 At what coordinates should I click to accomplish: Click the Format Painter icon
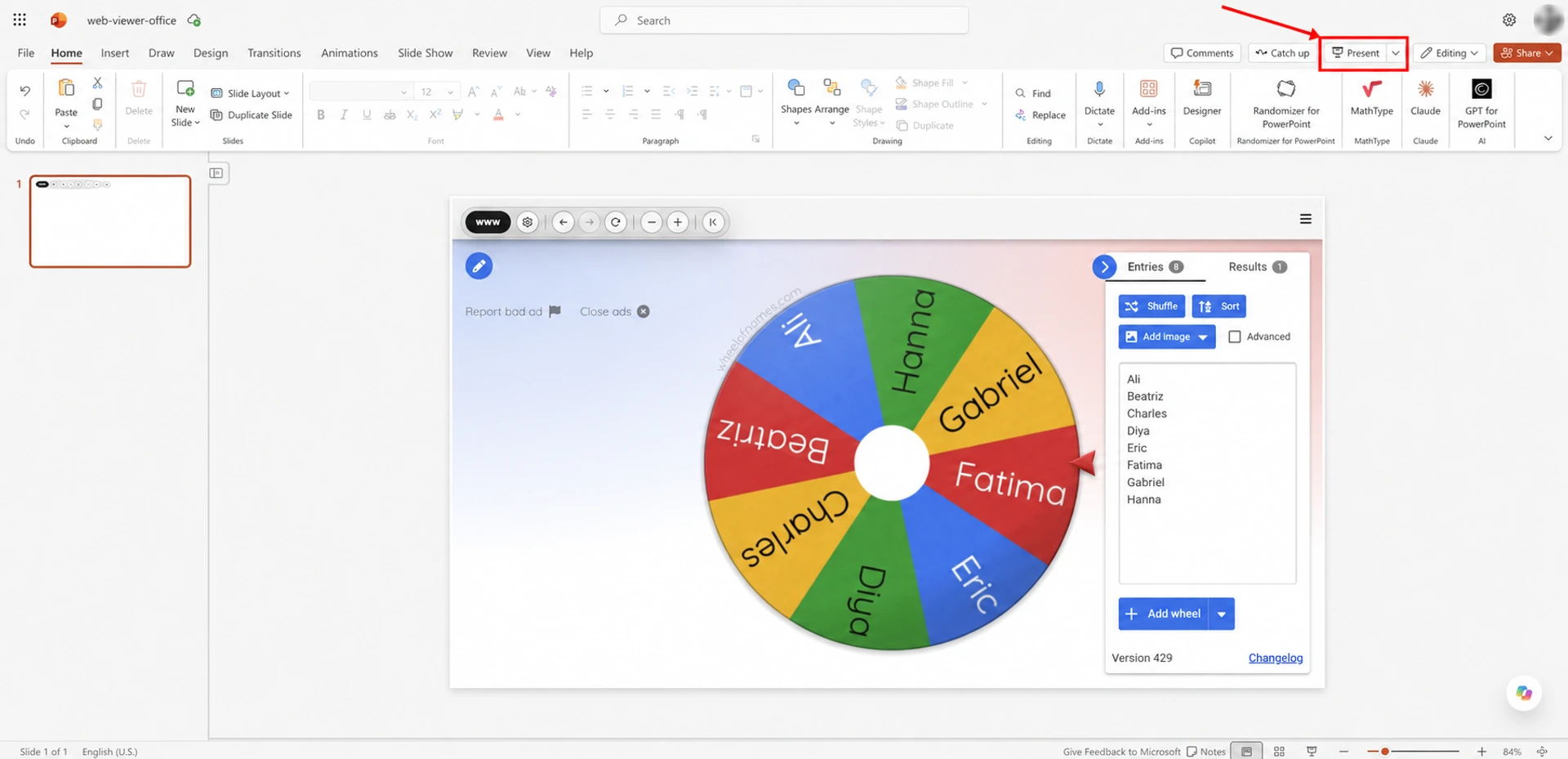coord(97,125)
